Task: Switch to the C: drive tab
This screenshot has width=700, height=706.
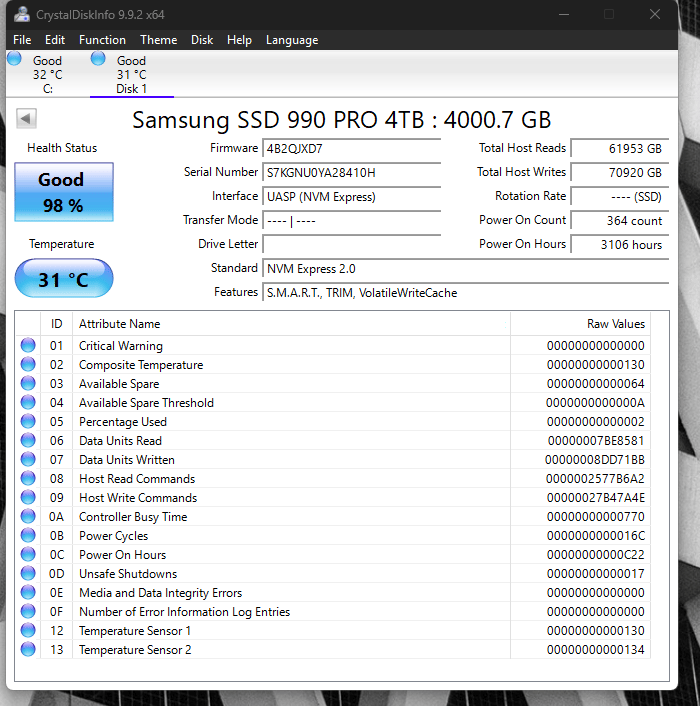Action: [48, 74]
